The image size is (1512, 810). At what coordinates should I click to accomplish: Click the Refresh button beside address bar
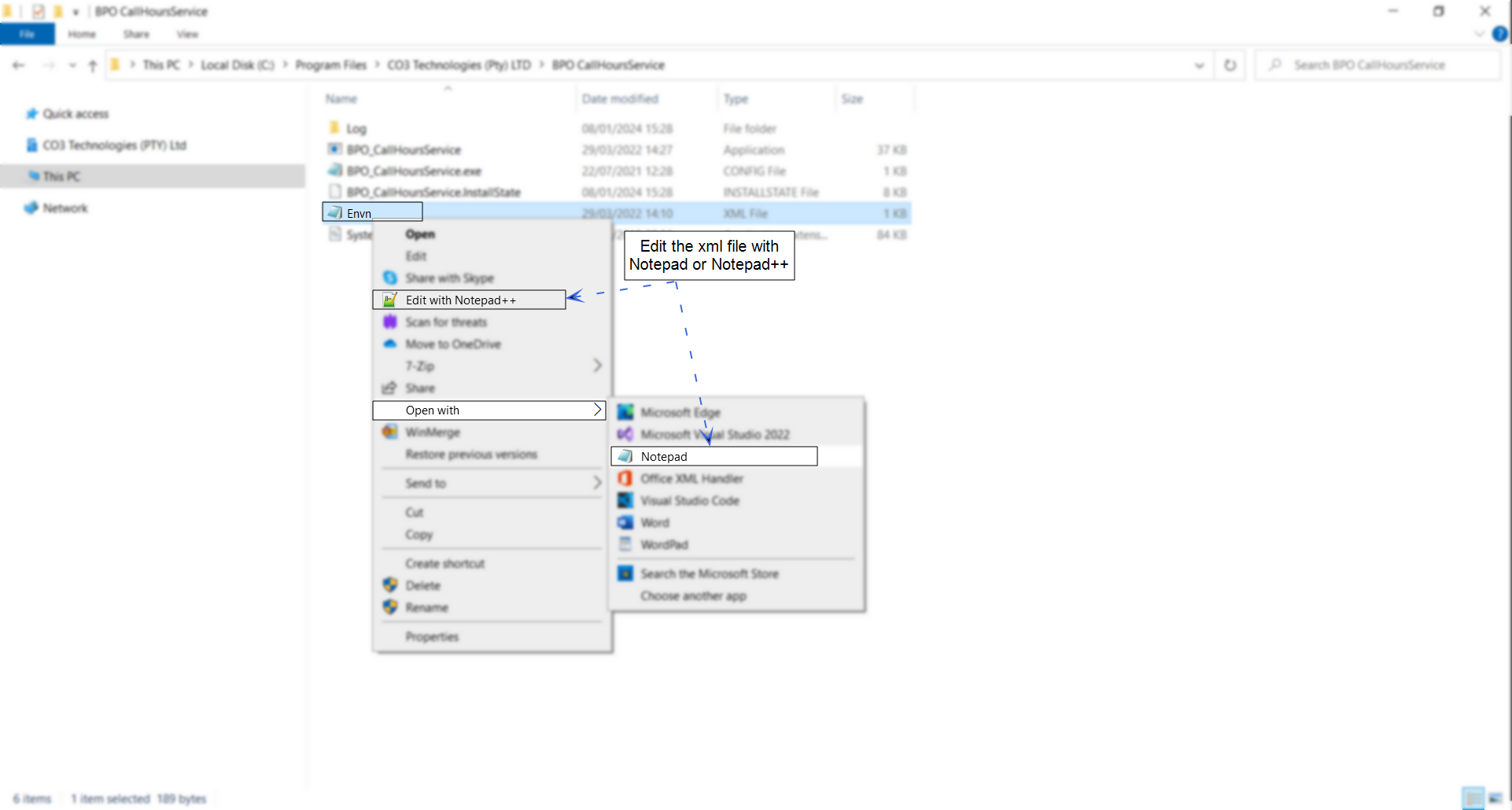pyautogui.click(x=1230, y=65)
